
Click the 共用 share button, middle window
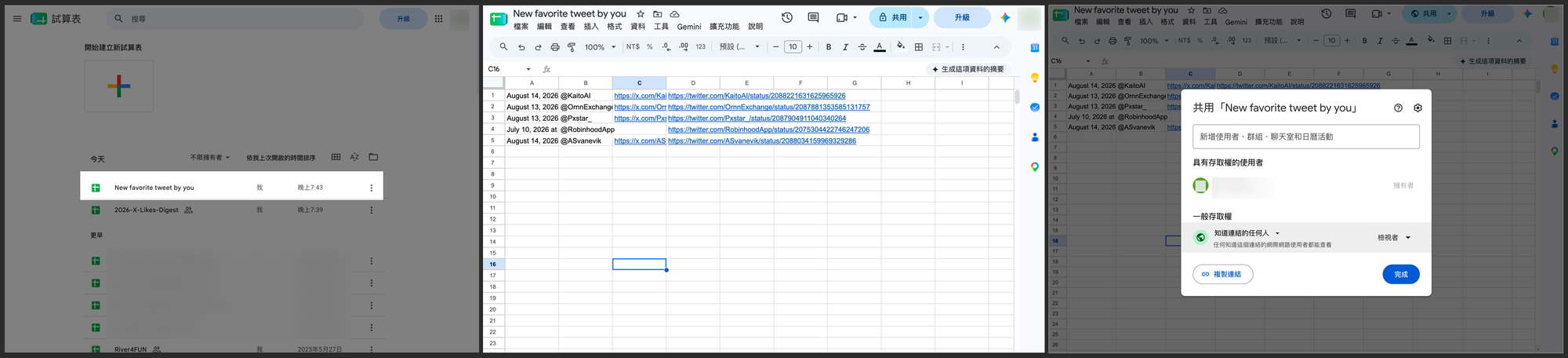pos(892,17)
